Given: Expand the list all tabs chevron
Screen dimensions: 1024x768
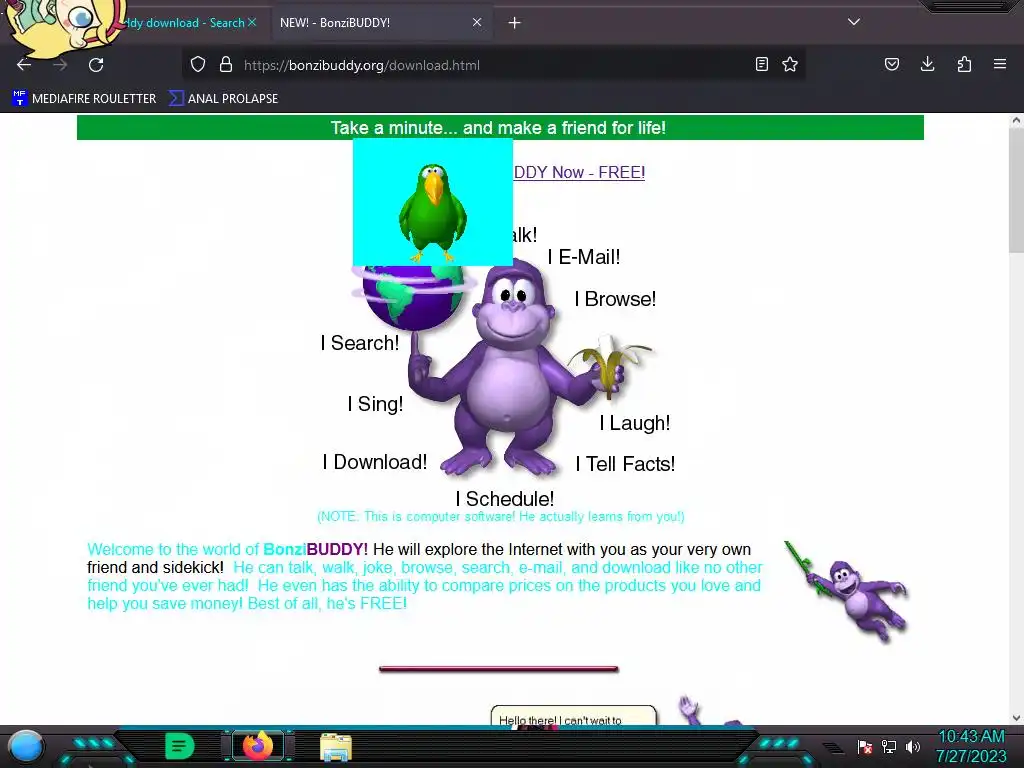Looking at the screenshot, I should 854,22.
